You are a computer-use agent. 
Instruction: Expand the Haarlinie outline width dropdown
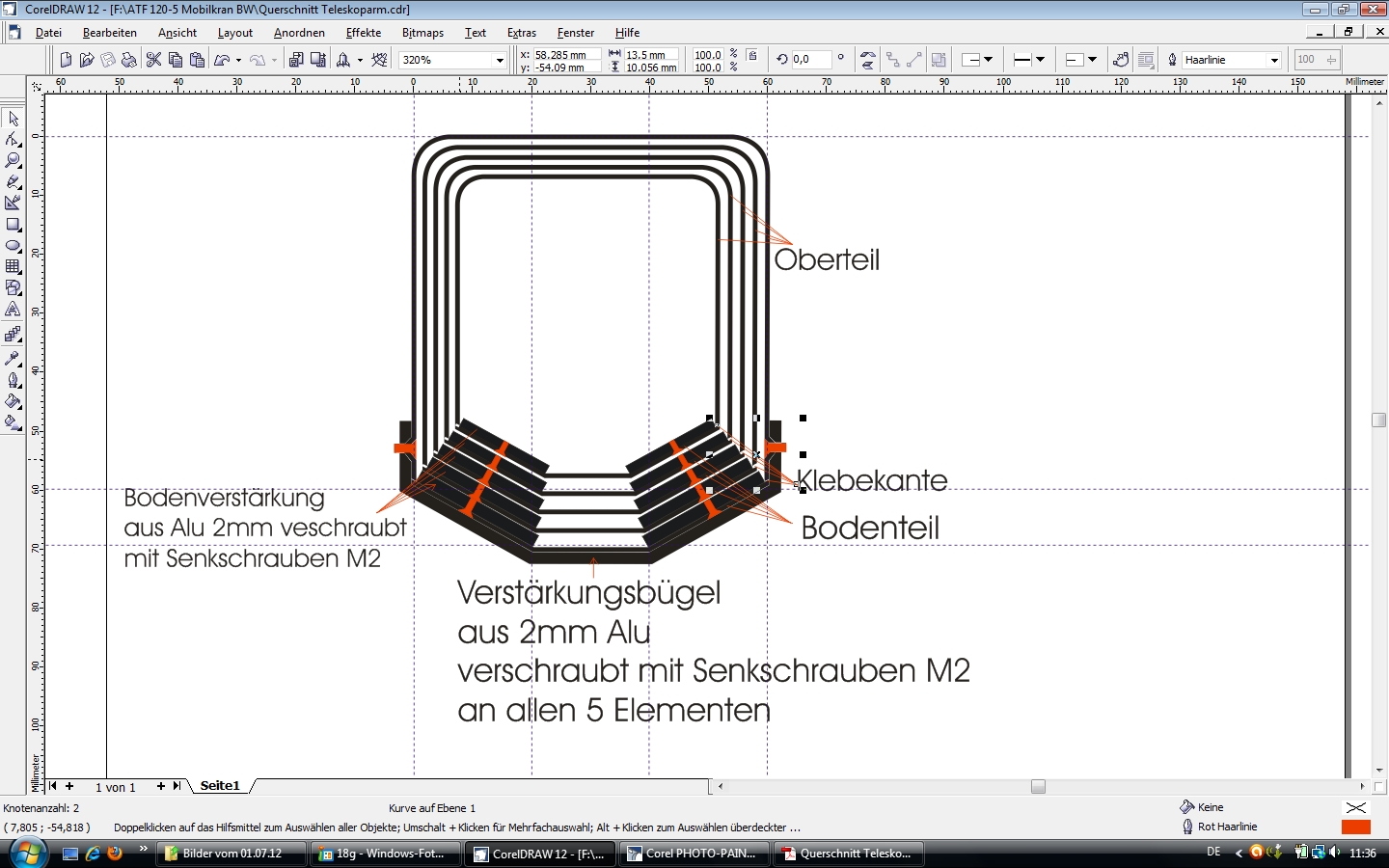tap(1274, 60)
